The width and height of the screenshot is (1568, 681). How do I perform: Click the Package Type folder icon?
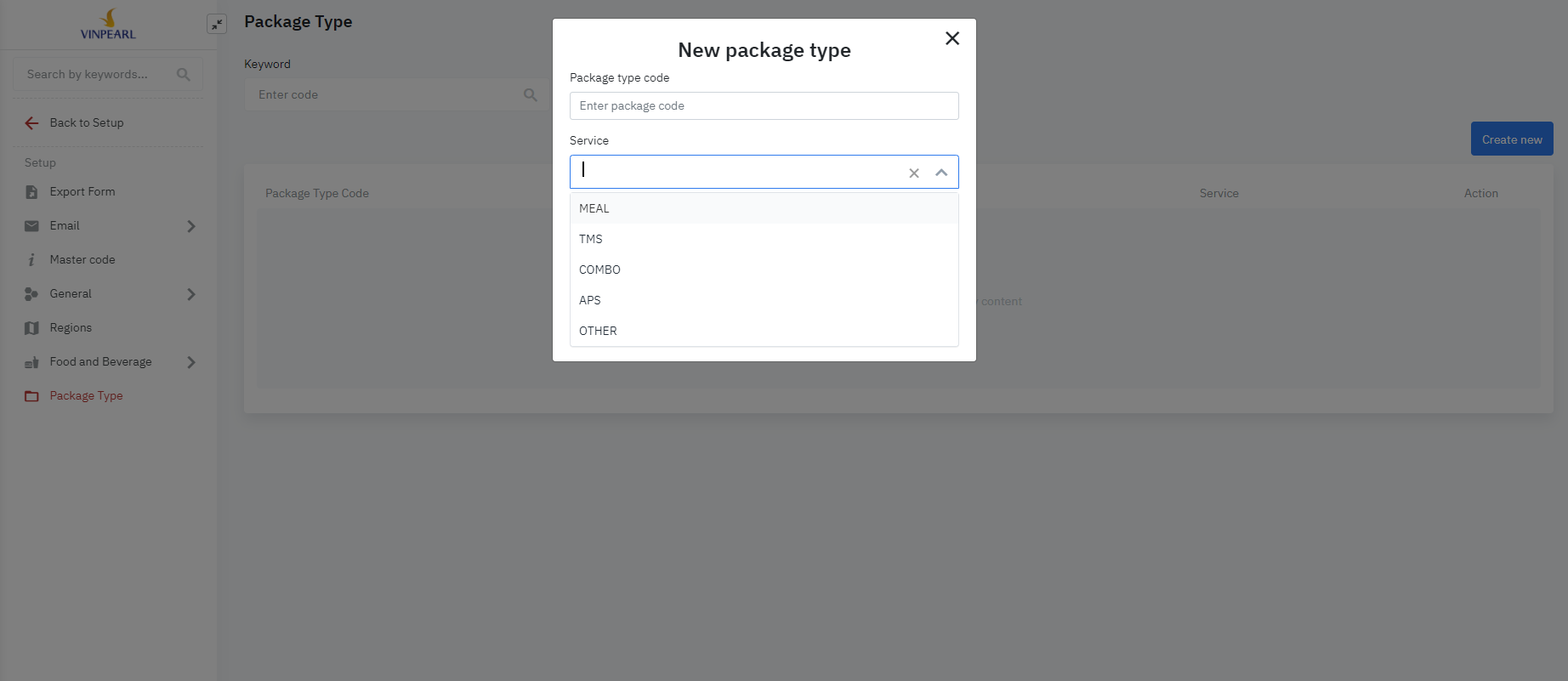tap(31, 396)
